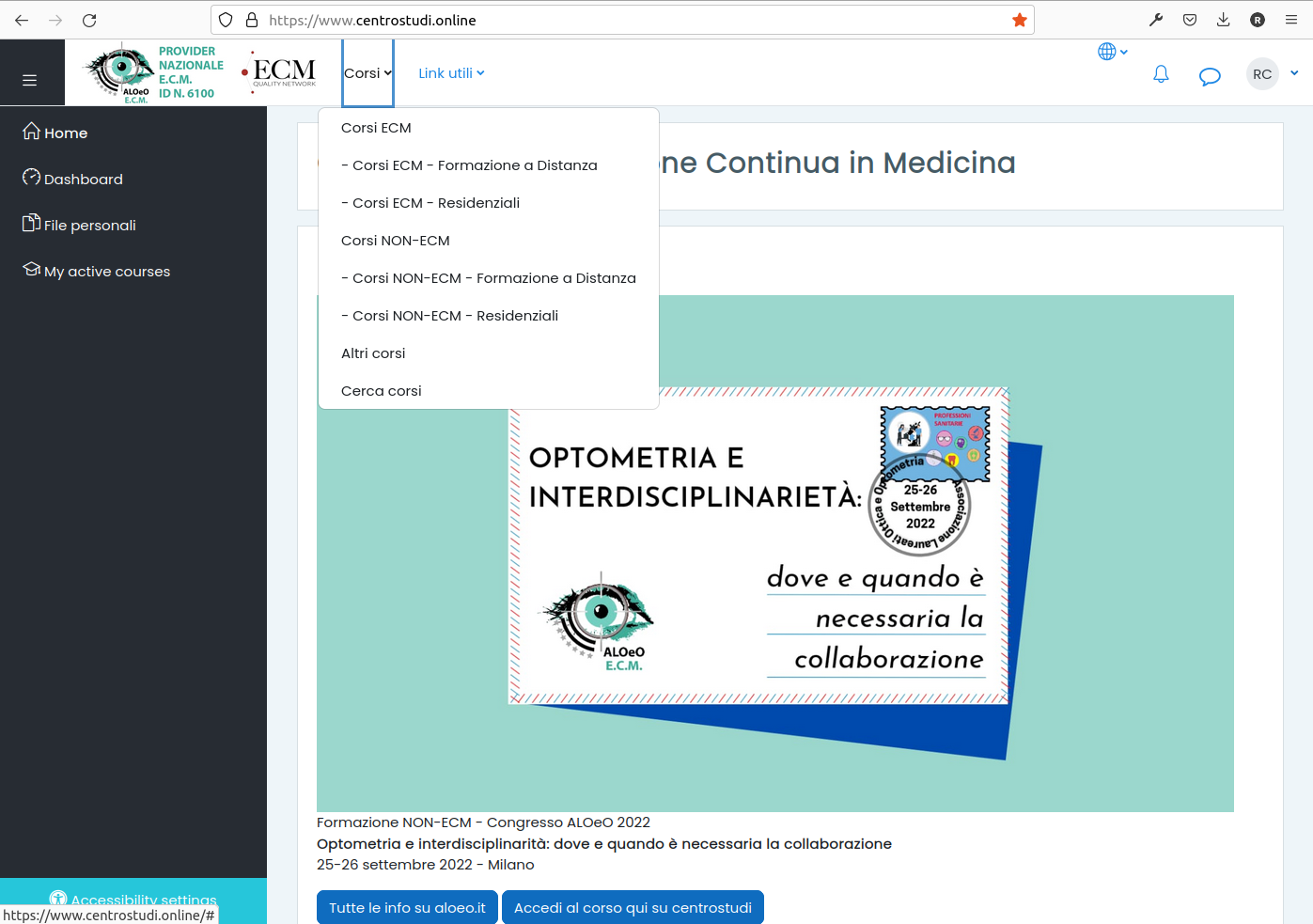1313x924 pixels.
Task: Select Corsi ECM from the menu
Action: click(x=489, y=128)
